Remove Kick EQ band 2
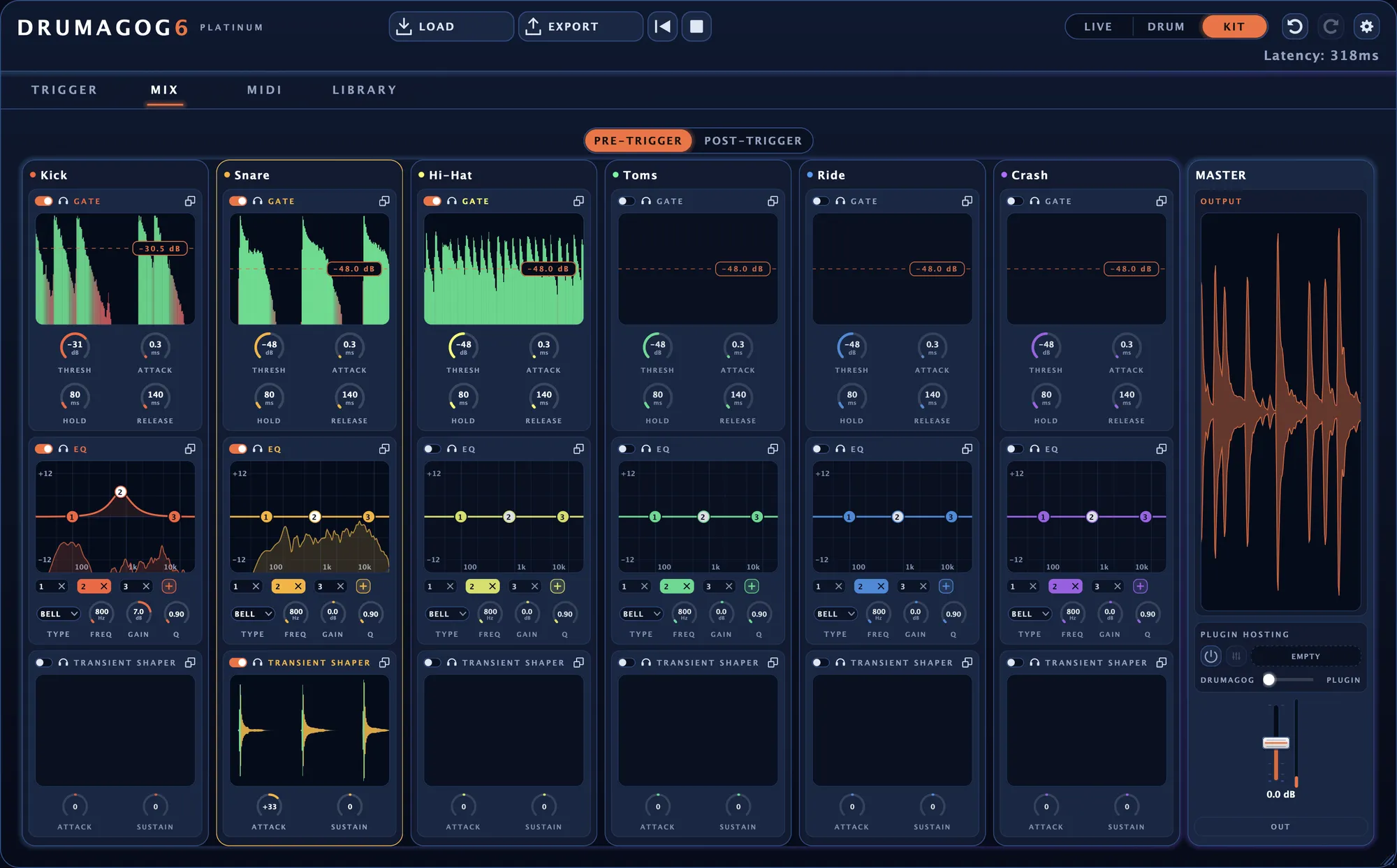 coord(103,587)
